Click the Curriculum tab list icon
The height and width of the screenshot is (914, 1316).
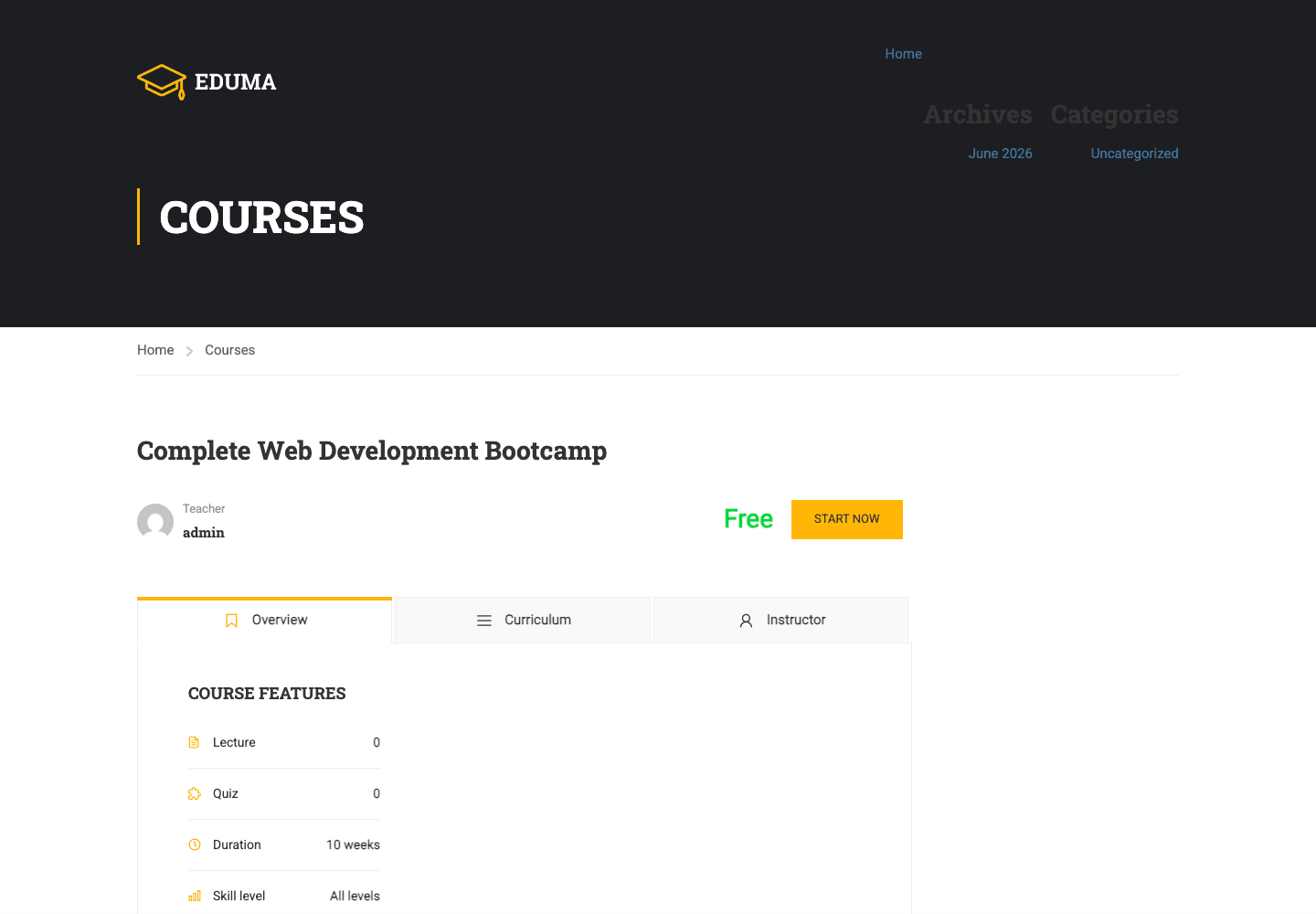pos(484,621)
